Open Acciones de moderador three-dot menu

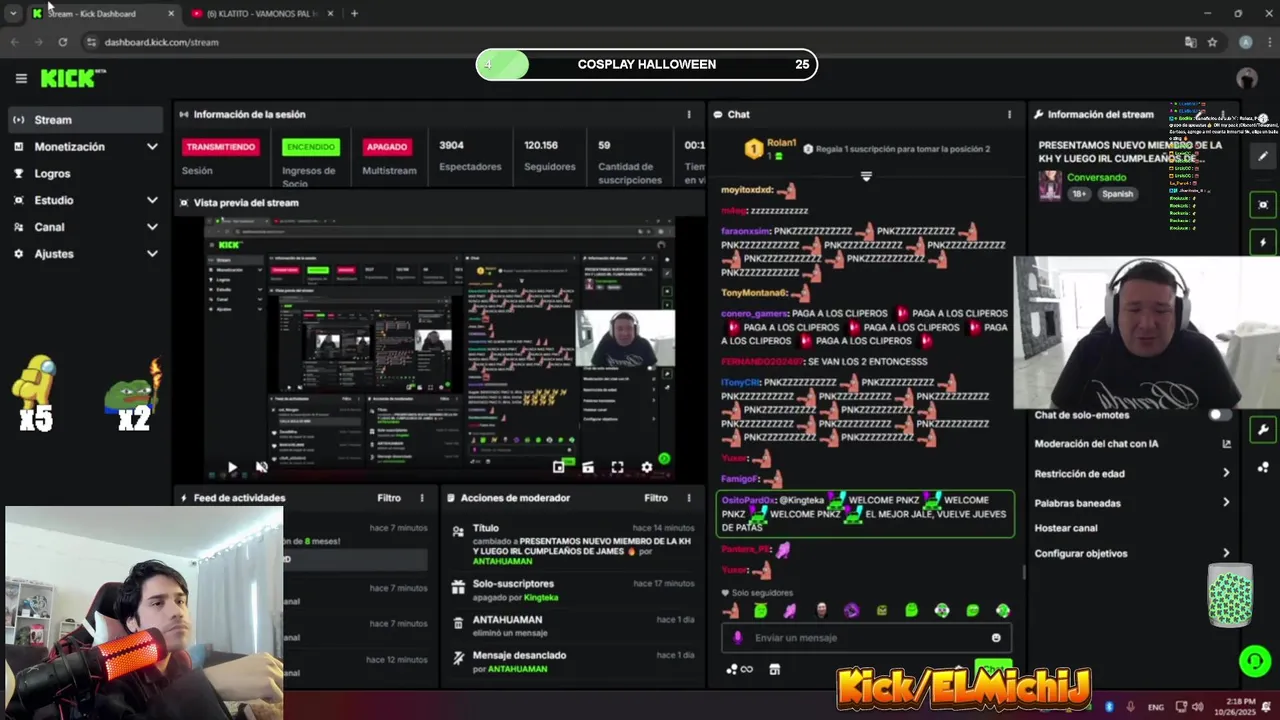coord(688,498)
